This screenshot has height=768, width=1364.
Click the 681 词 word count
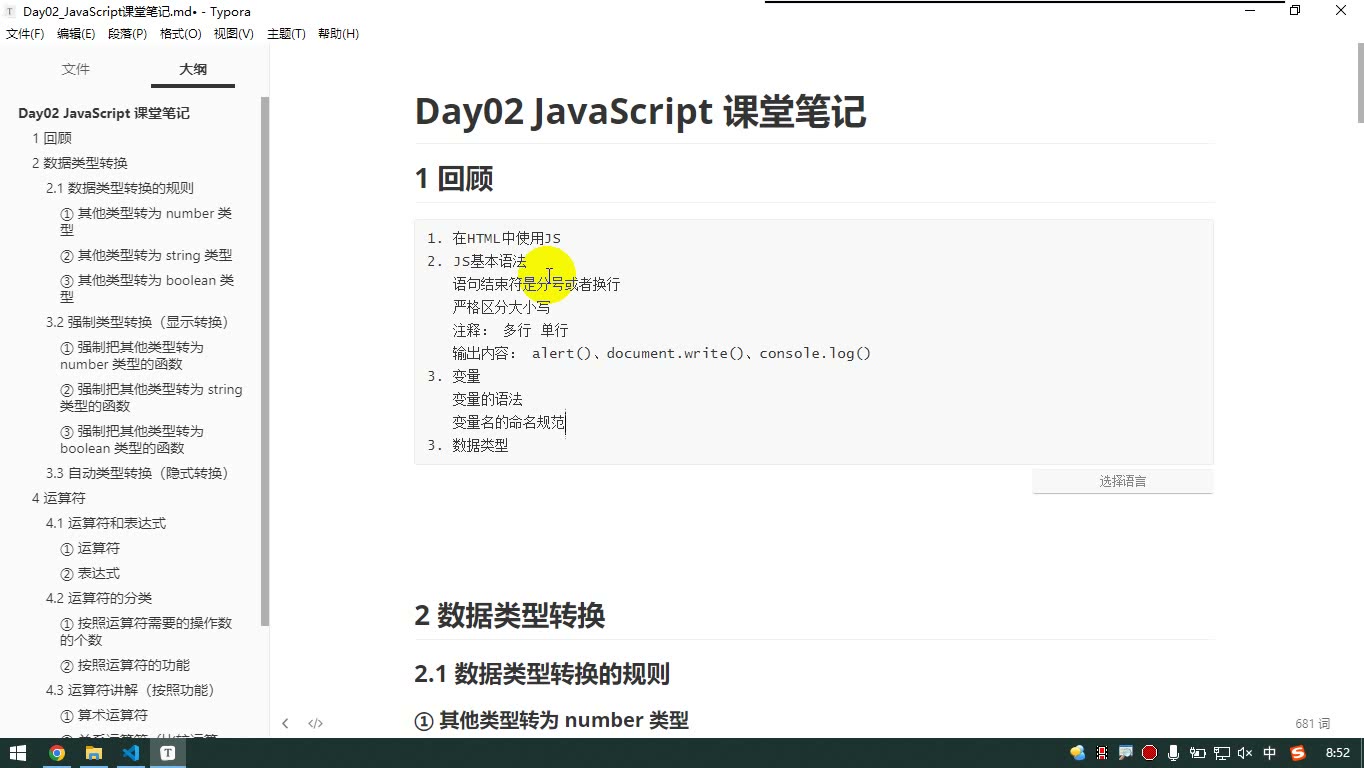point(1312,723)
